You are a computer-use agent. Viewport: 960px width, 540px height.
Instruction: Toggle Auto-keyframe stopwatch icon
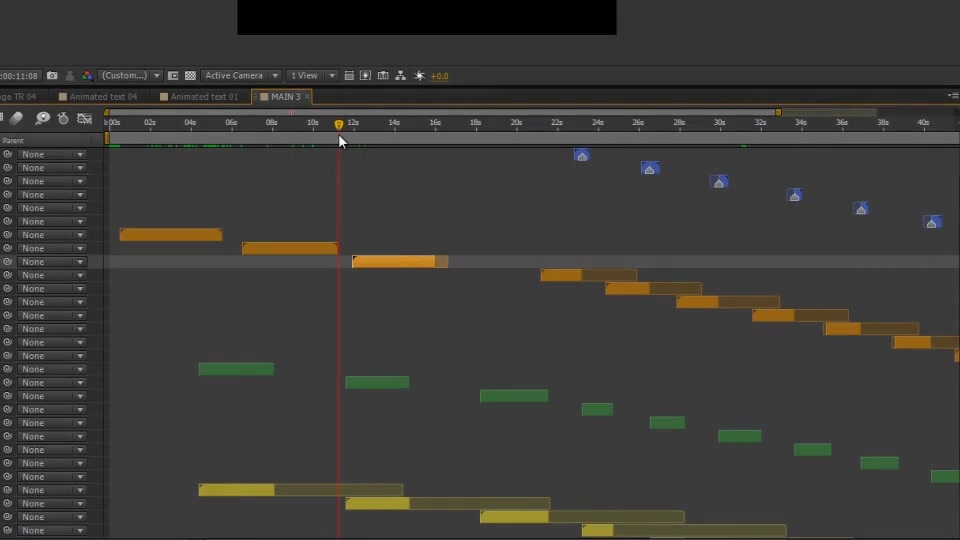point(63,118)
